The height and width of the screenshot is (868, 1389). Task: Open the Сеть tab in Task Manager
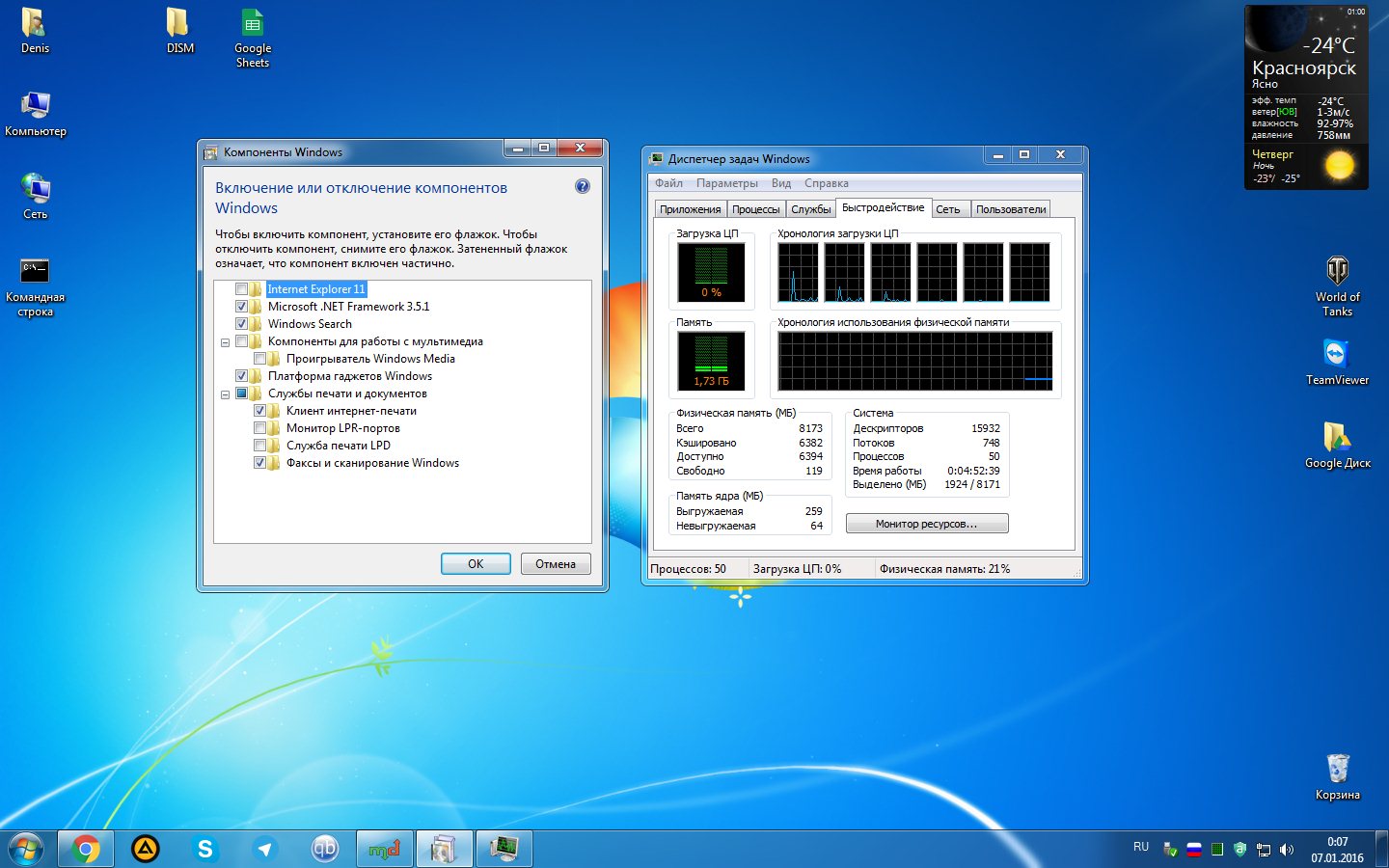click(x=947, y=209)
